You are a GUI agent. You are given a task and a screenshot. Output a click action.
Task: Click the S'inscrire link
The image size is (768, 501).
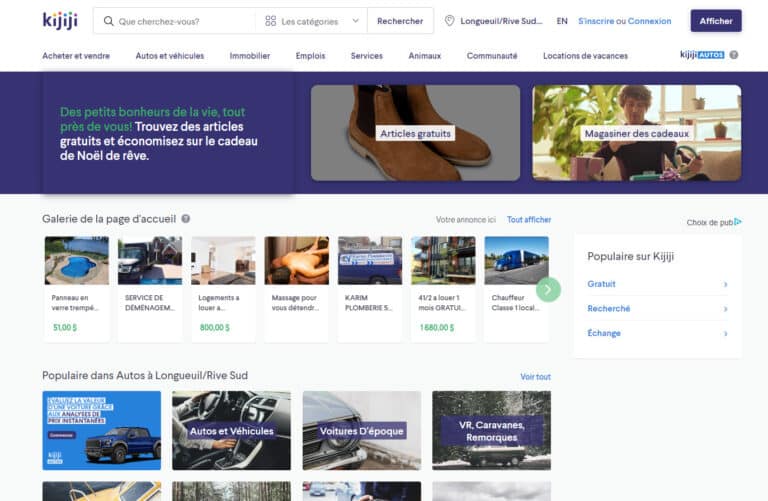(596, 21)
